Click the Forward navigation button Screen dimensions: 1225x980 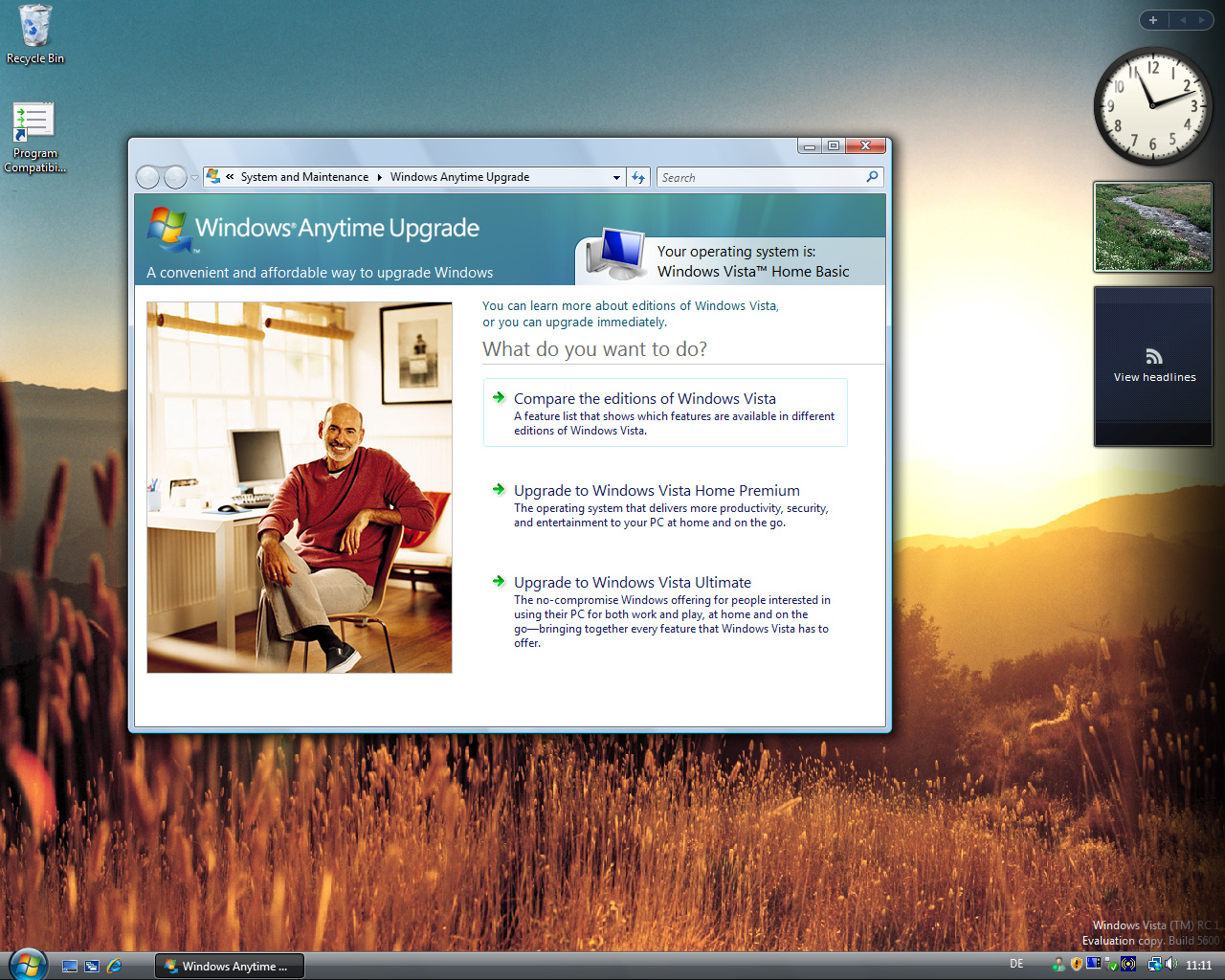175,177
